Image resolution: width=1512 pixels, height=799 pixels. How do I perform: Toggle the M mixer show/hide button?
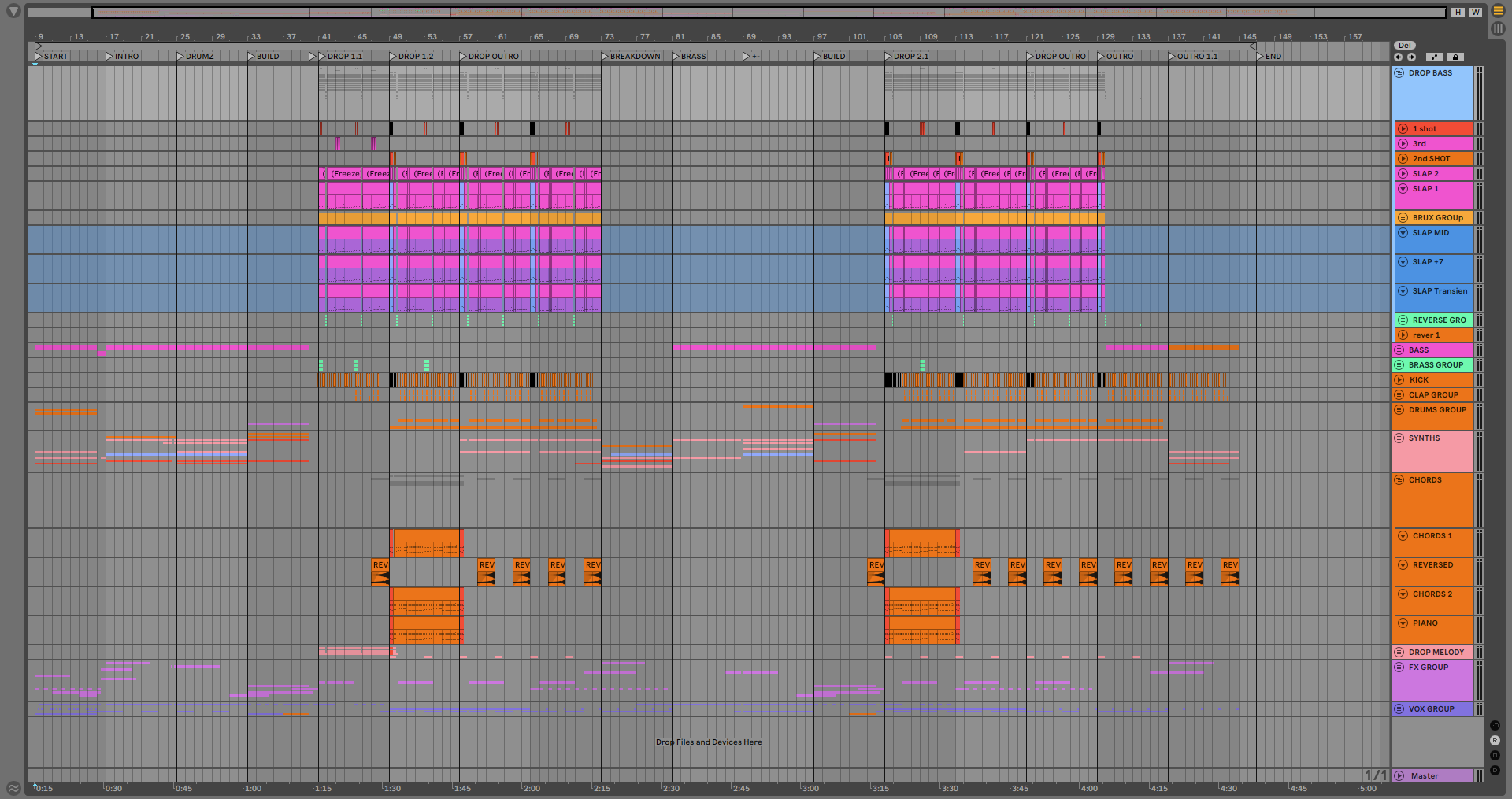[x=1495, y=755]
